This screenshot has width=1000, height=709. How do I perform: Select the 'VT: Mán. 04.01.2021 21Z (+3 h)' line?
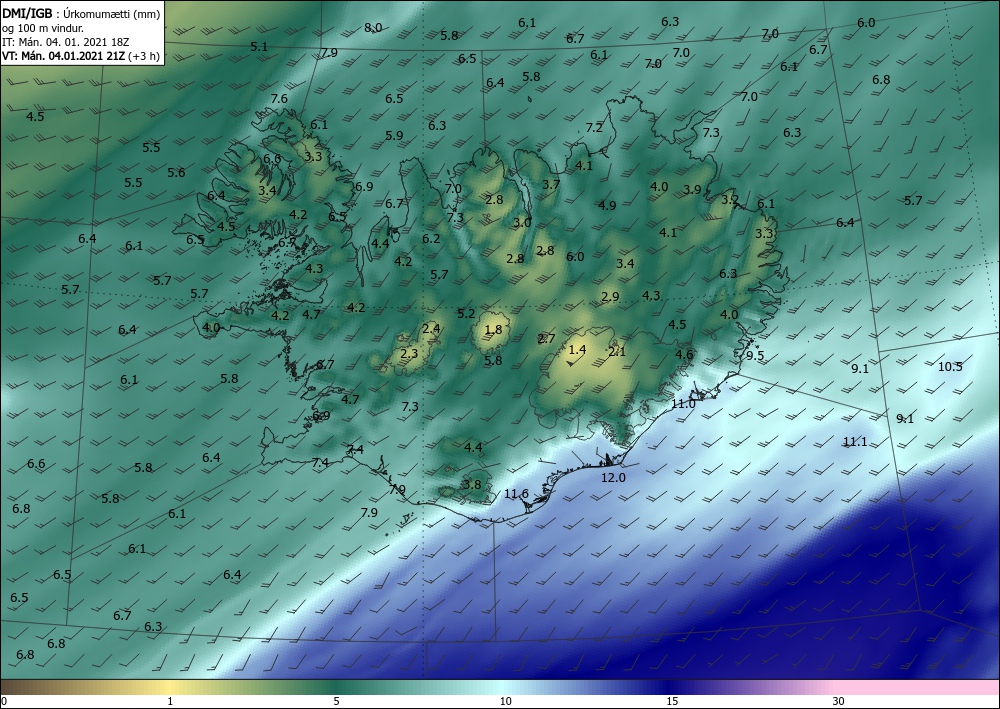(x=81, y=56)
